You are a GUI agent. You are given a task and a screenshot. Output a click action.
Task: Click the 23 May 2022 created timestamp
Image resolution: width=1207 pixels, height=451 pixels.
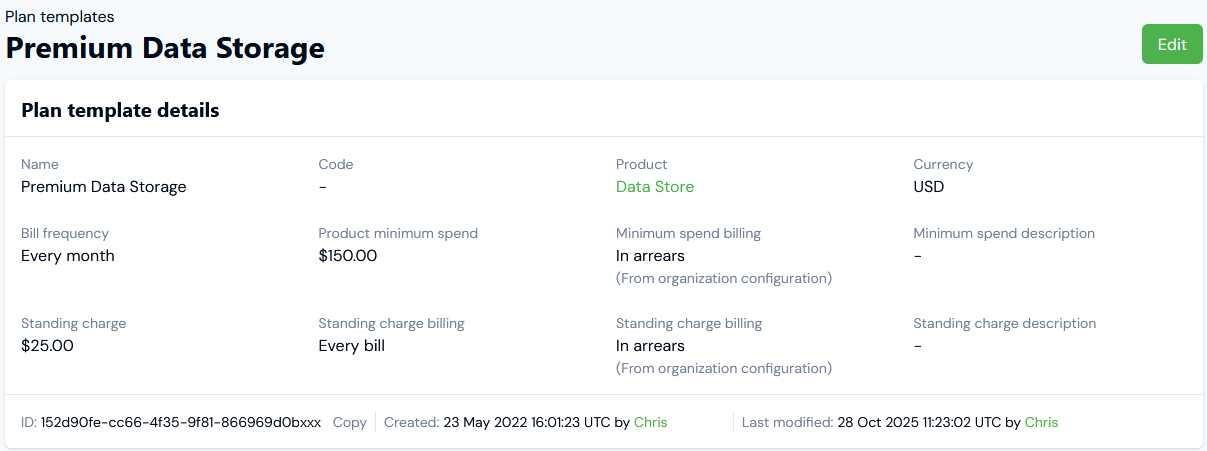click(527, 423)
